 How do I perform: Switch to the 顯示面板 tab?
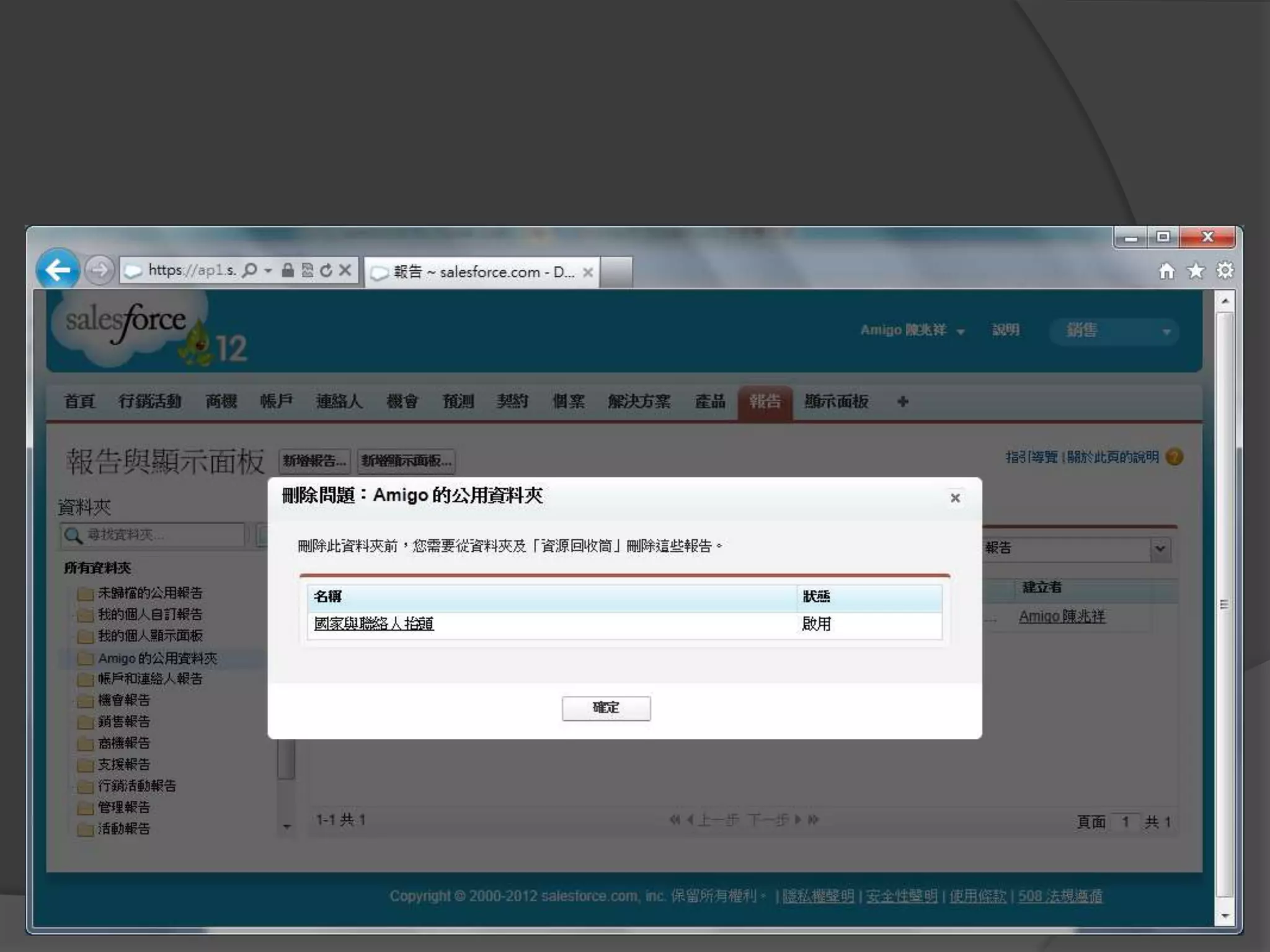coord(836,402)
